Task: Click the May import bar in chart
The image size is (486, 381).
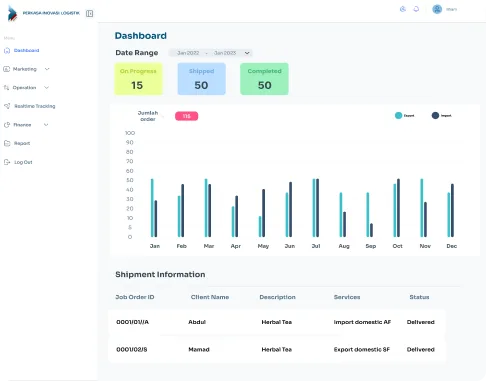Action: click(263, 213)
